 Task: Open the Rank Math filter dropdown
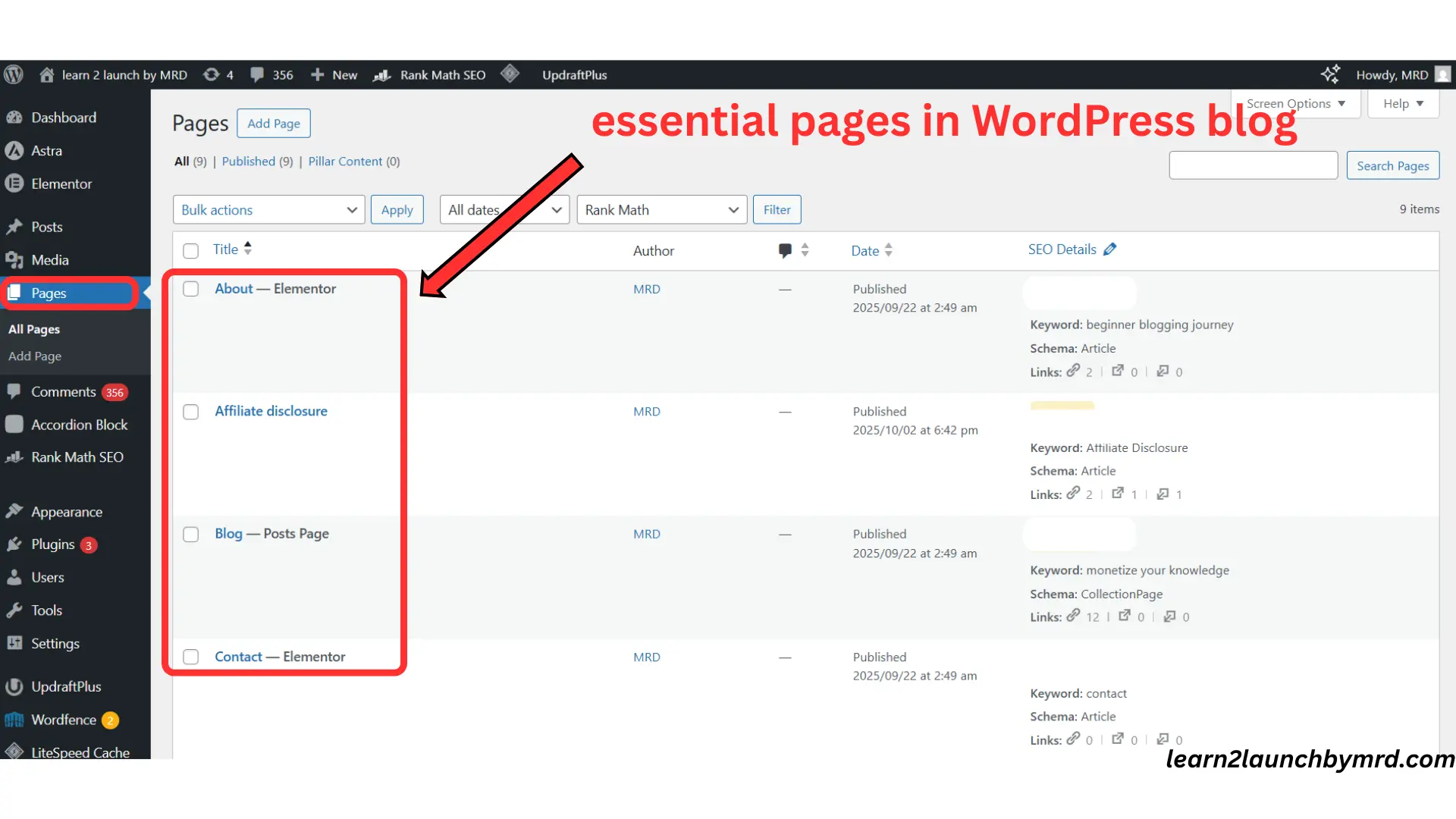tap(662, 210)
